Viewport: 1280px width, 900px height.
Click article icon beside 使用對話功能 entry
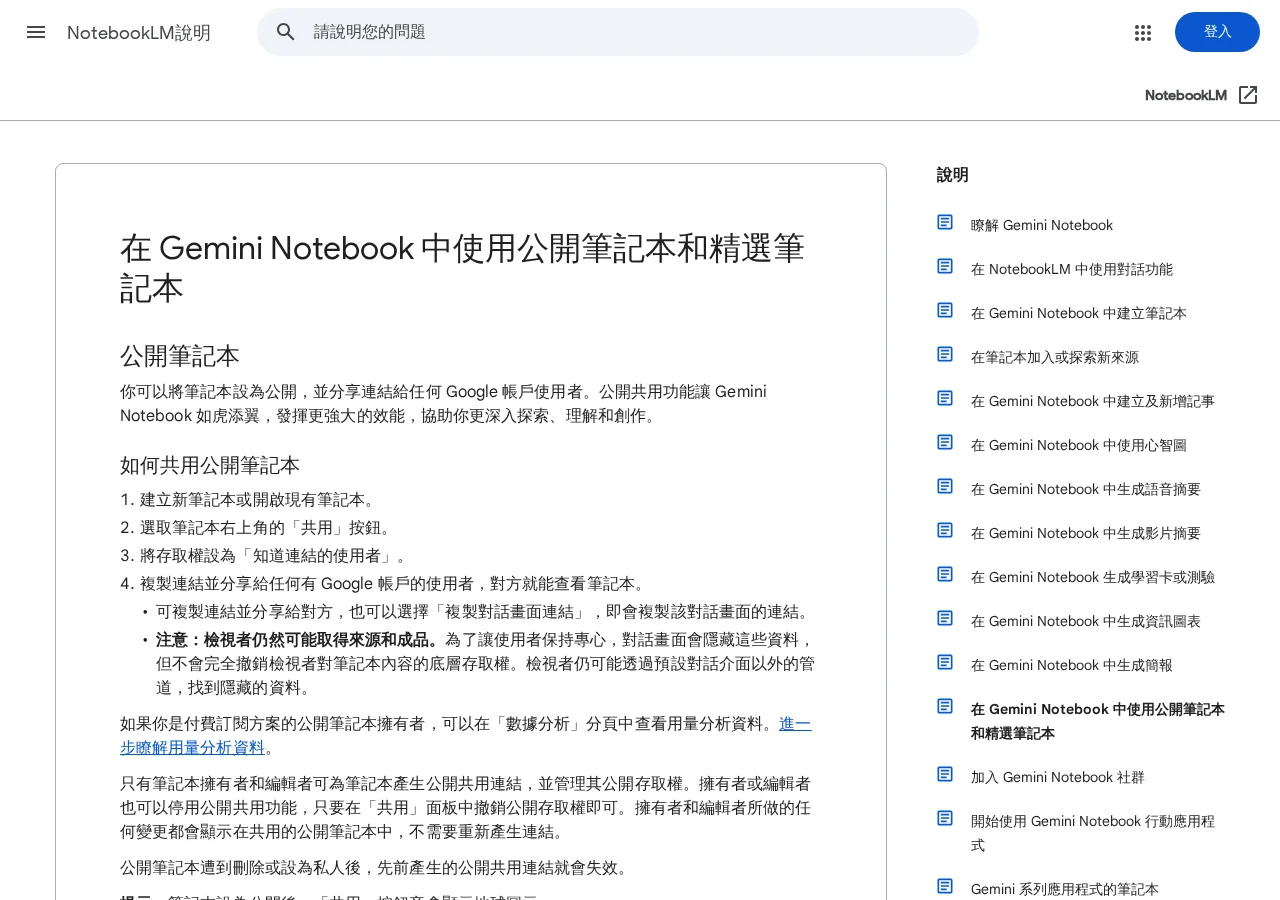click(945, 266)
